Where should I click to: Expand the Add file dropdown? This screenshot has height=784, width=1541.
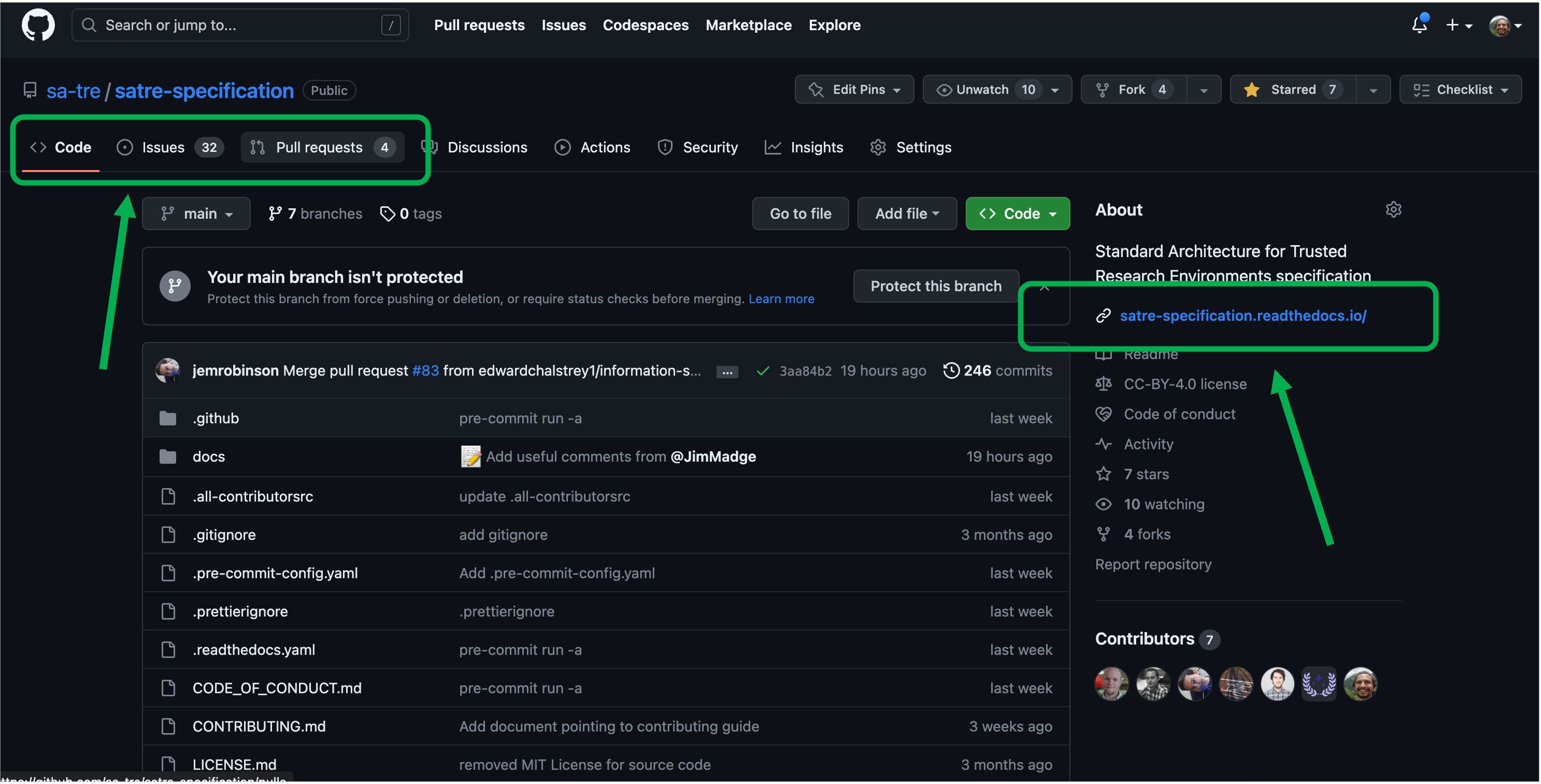pos(907,213)
